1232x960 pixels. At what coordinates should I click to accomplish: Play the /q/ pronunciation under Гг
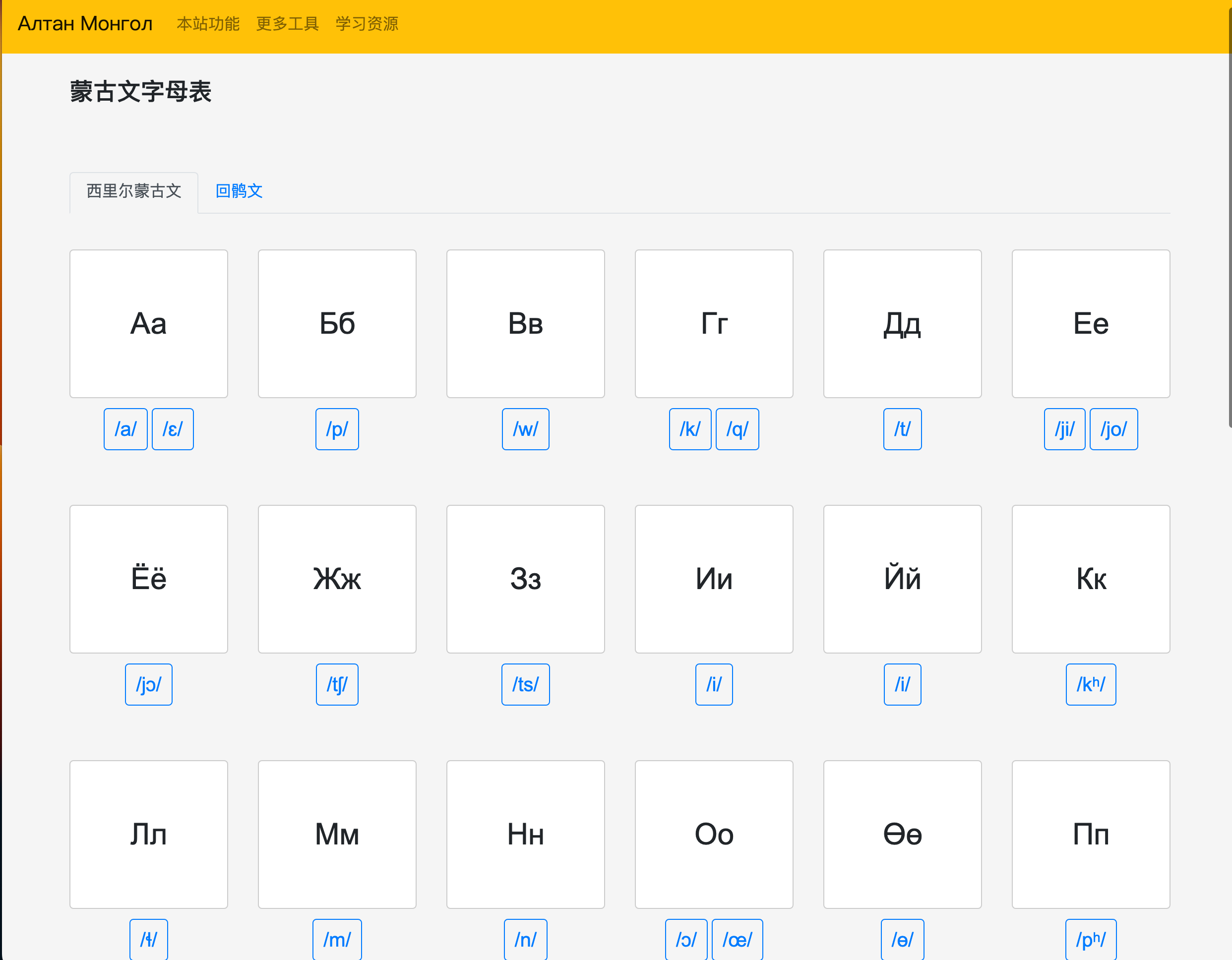[738, 429]
